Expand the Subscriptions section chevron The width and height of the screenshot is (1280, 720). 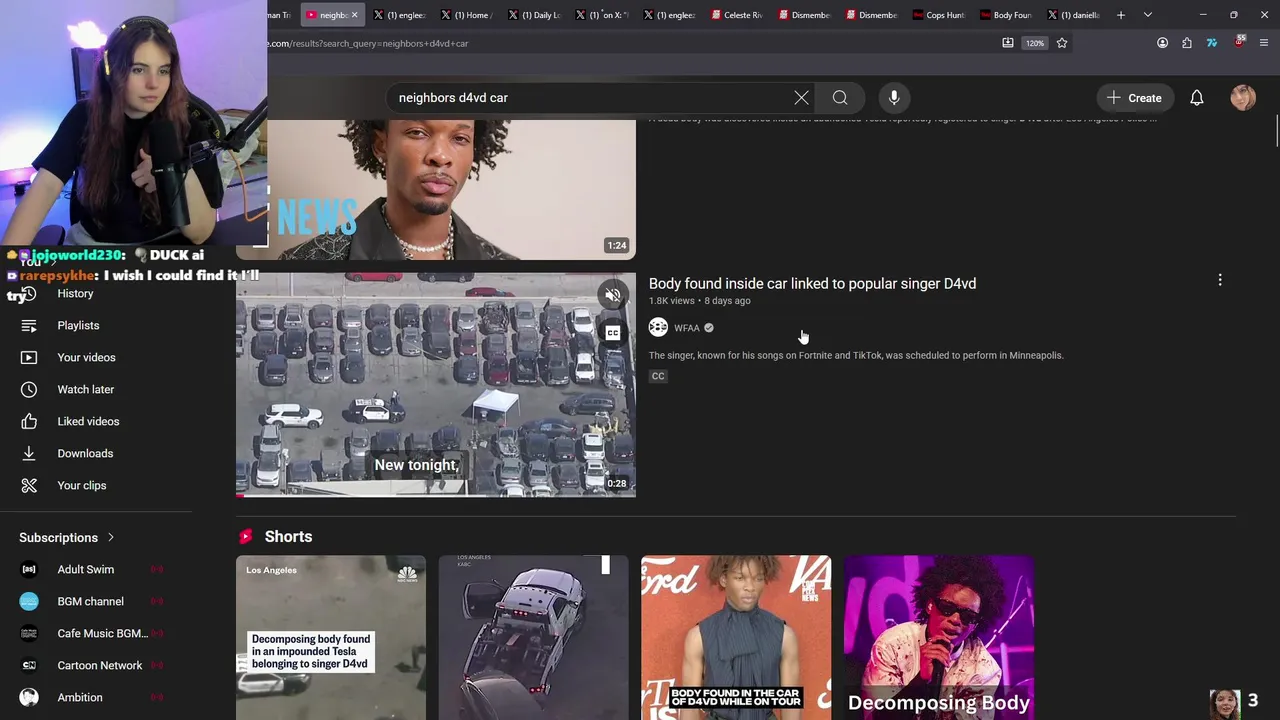tap(111, 538)
